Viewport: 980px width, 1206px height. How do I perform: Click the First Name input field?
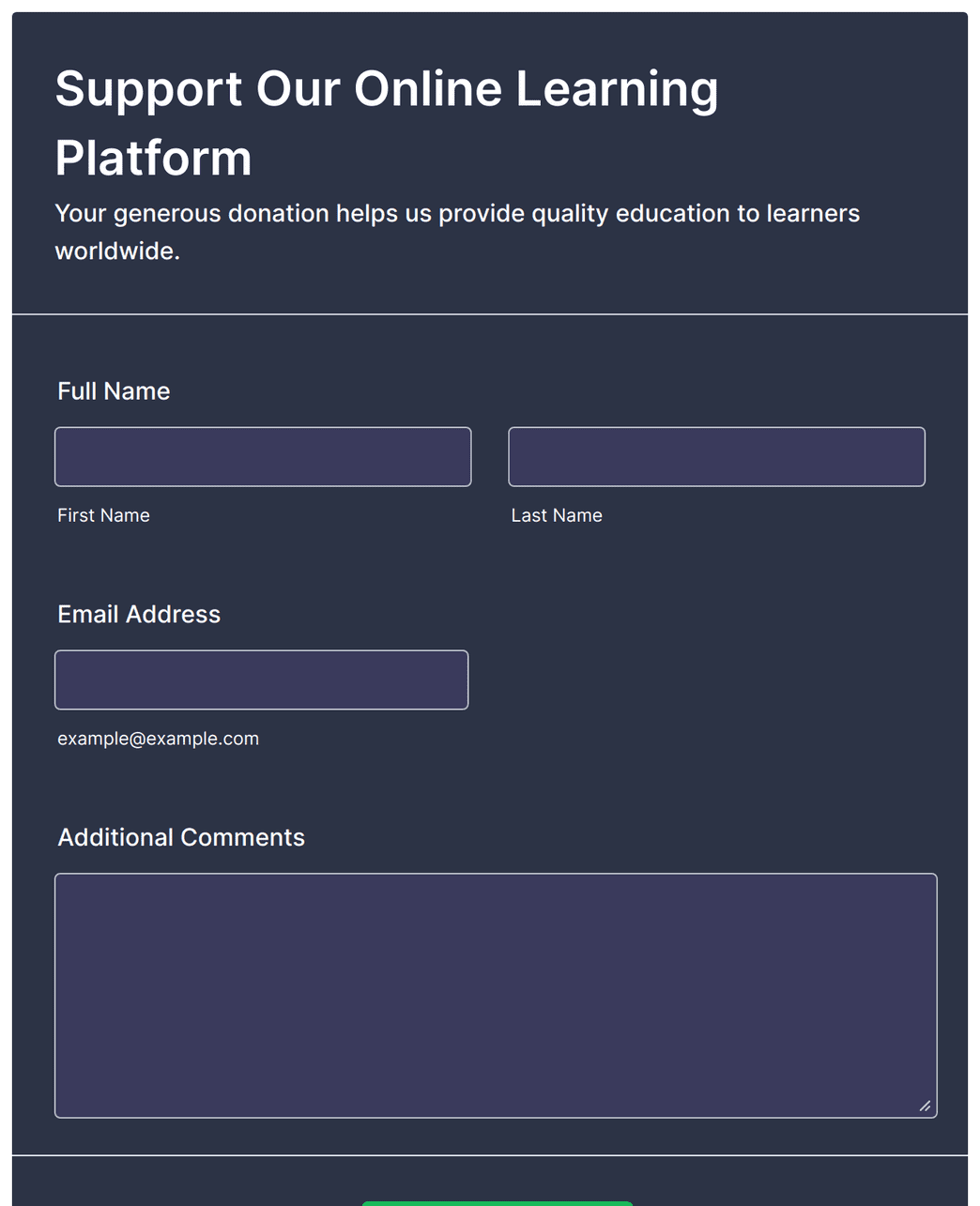pyautogui.click(x=263, y=457)
